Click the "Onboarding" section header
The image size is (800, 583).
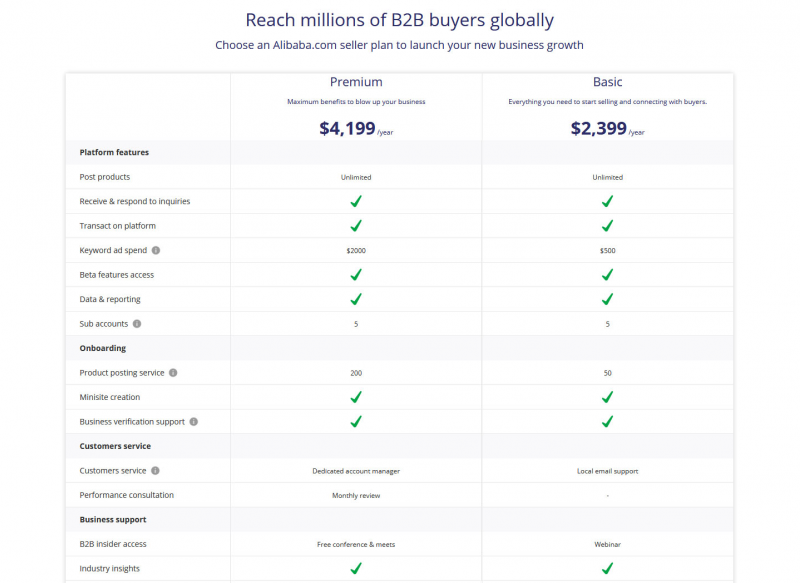click(x=103, y=348)
